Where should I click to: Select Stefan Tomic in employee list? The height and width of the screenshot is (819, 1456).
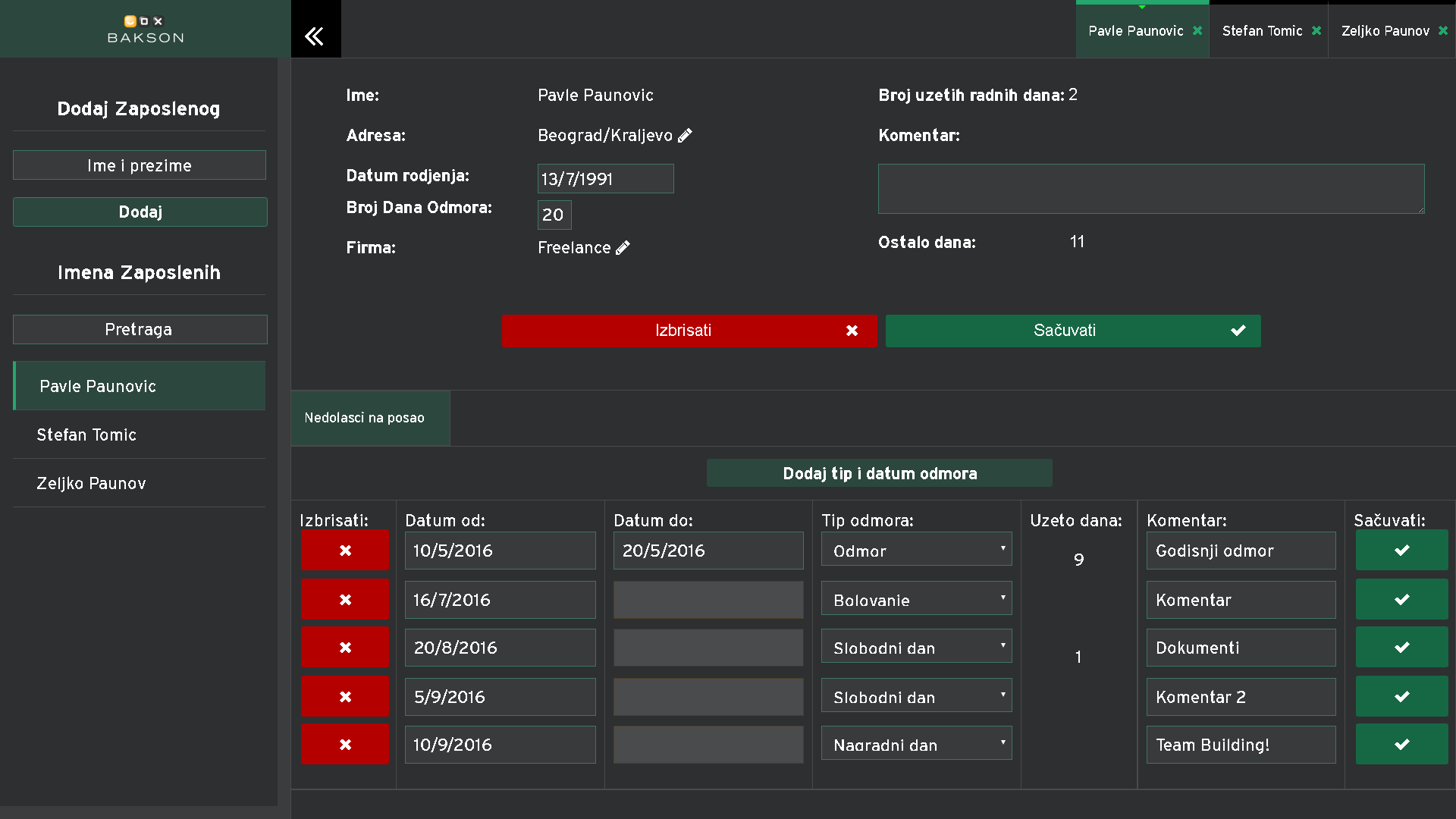tap(140, 435)
